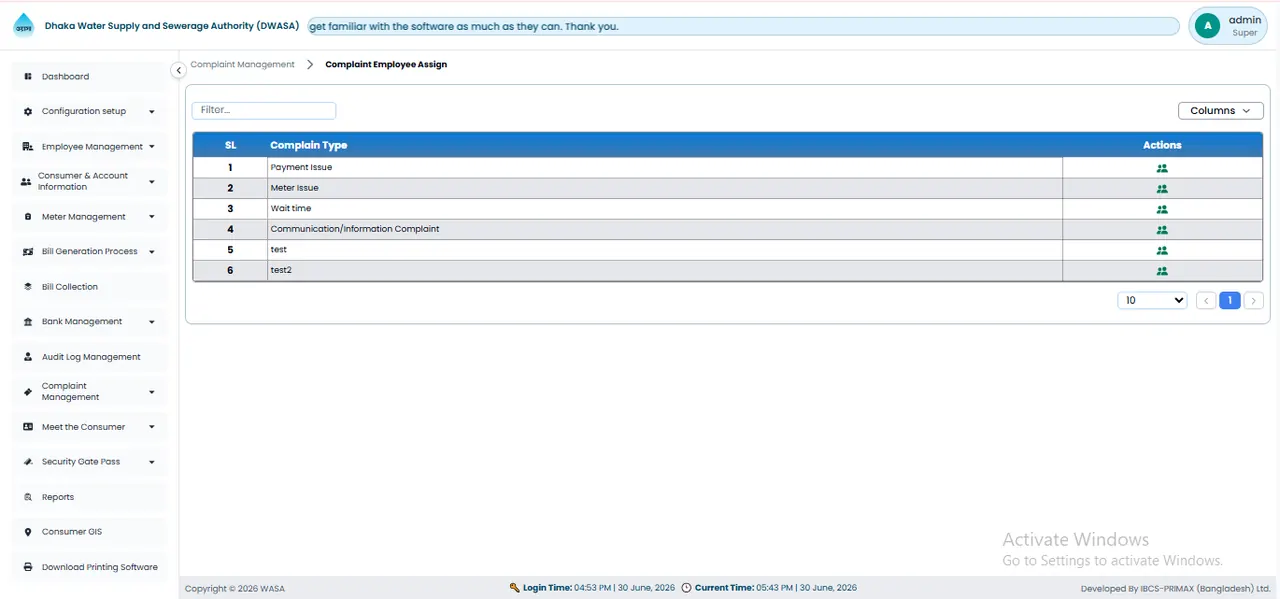Expand the Configuration setup menu arrow

(x=152, y=112)
